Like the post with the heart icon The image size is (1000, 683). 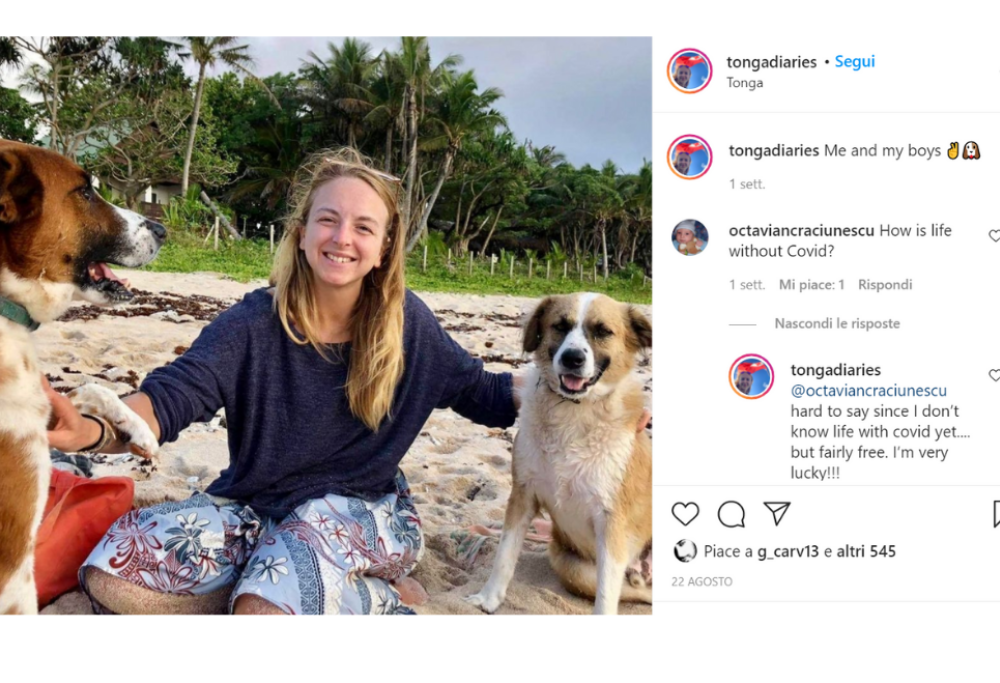(x=685, y=514)
